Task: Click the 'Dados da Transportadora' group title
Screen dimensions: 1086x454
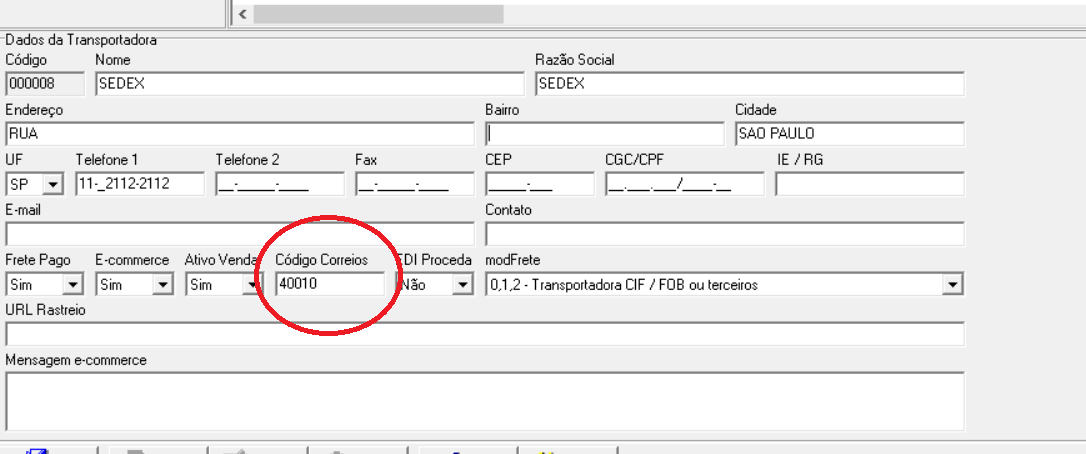Action: [81, 41]
